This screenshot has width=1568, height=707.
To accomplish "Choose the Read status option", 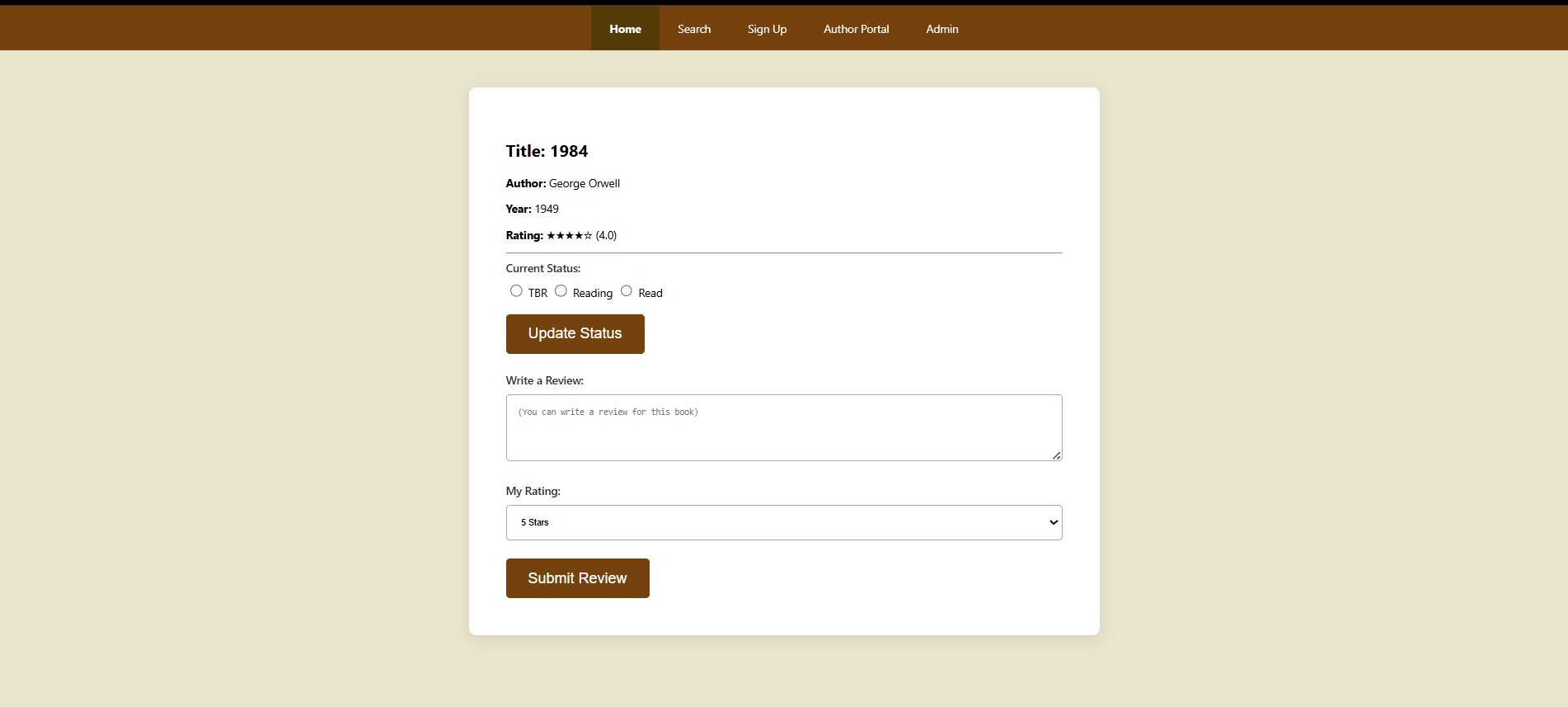I will (x=627, y=291).
